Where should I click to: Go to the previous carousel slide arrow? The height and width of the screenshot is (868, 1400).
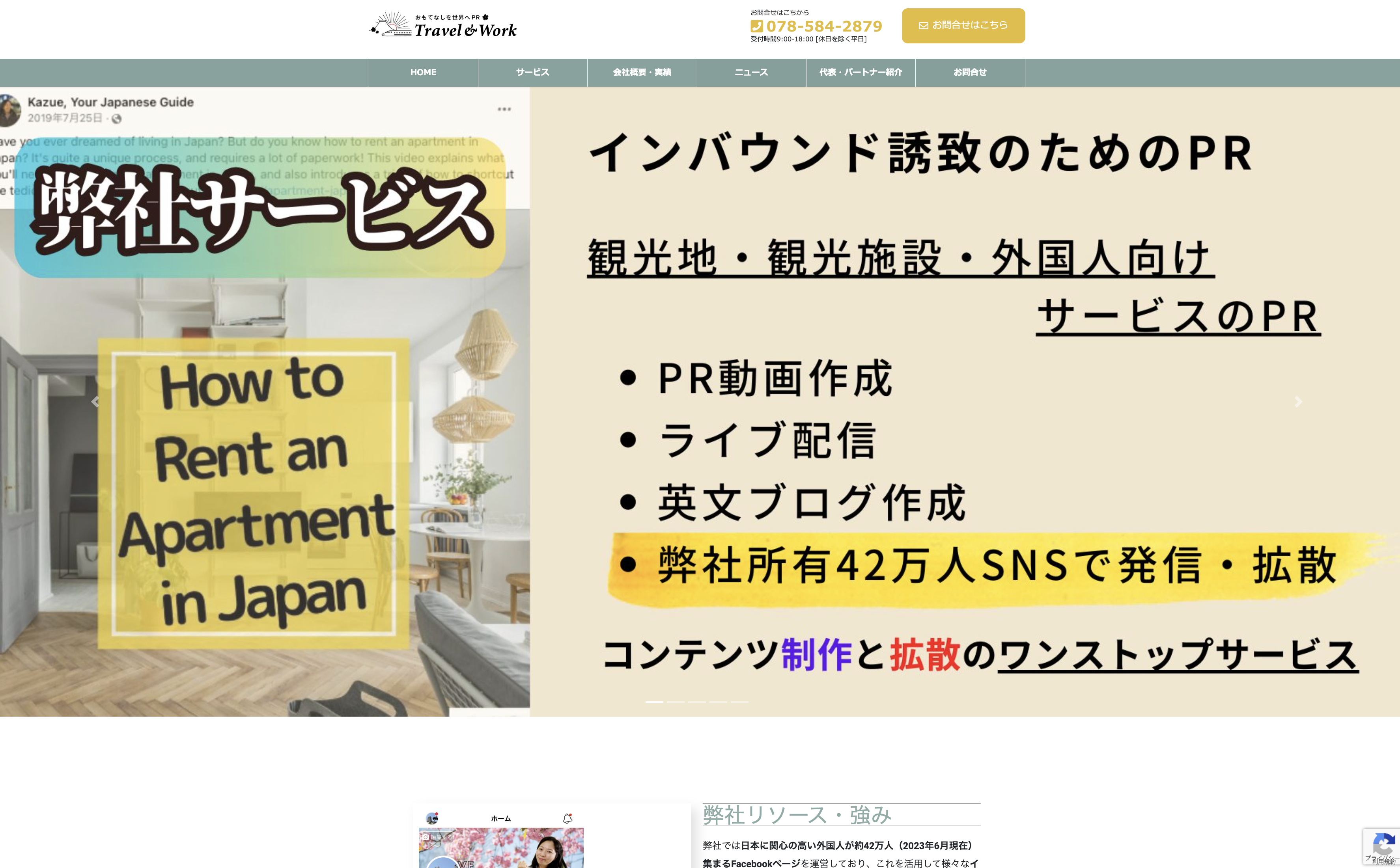click(95, 402)
